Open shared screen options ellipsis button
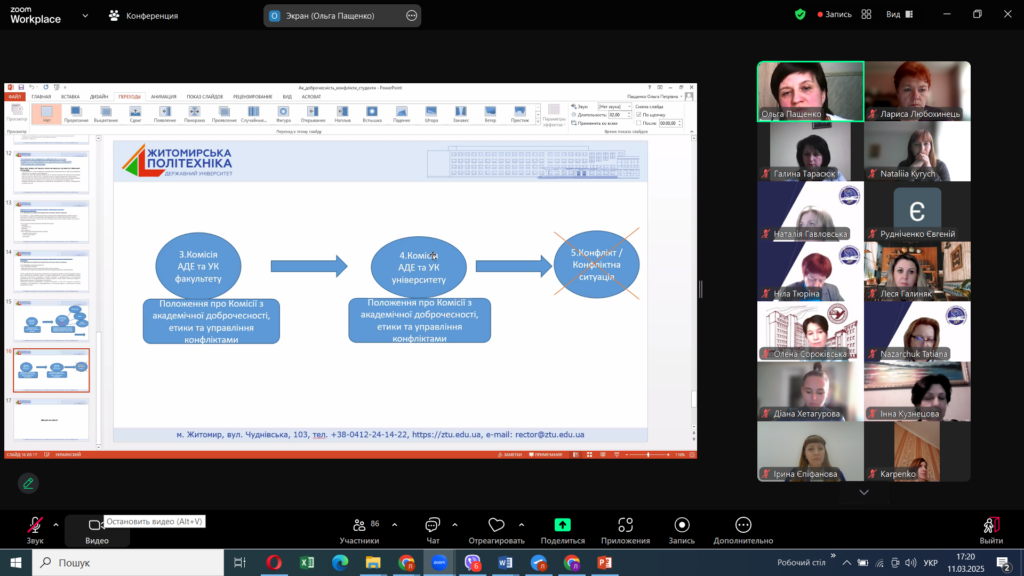 tap(412, 16)
